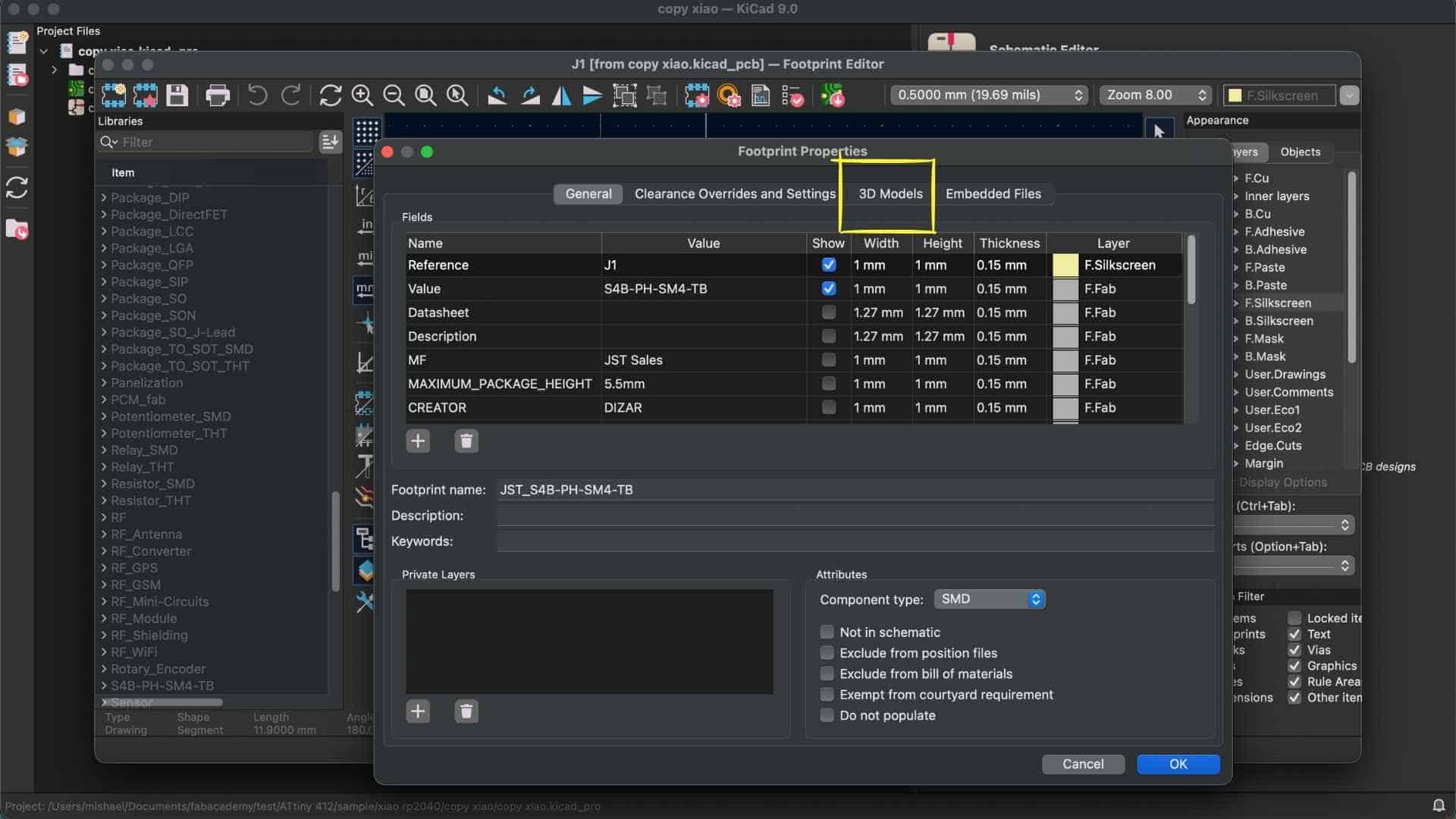The width and height of the screenshot is (1456, 819).
Task: Click the refresh view icon
Action: coord(330,96)
